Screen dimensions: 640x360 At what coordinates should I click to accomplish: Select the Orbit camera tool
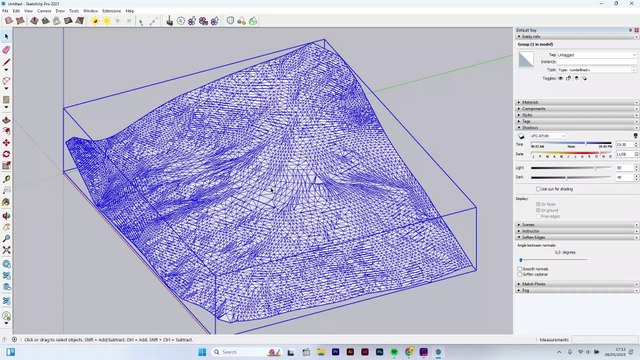point(6,216)
